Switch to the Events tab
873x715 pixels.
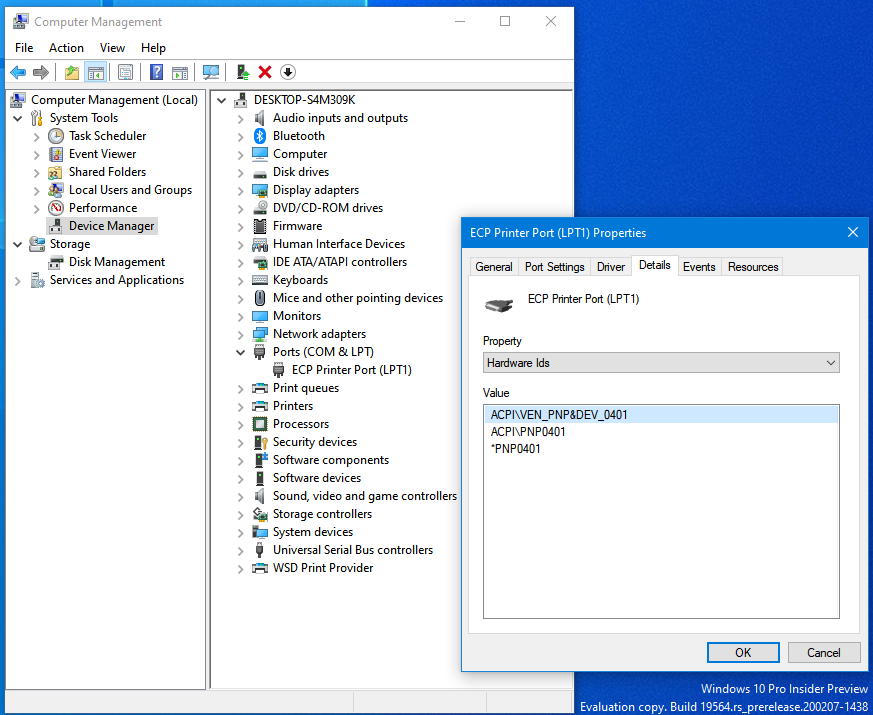point(699,267)
